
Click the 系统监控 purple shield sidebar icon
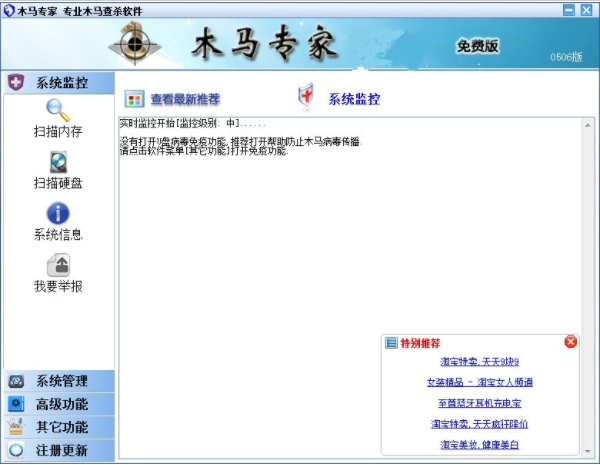(x=16, y=82)
